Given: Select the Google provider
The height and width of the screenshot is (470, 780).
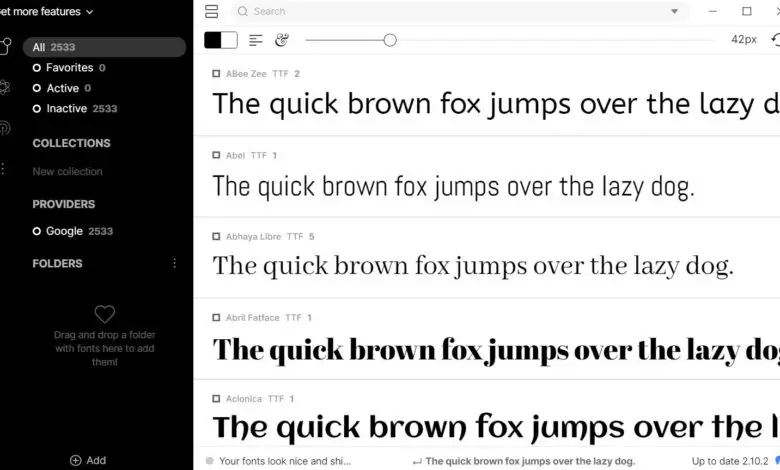Looking at the screenshot, I should 73,231.
